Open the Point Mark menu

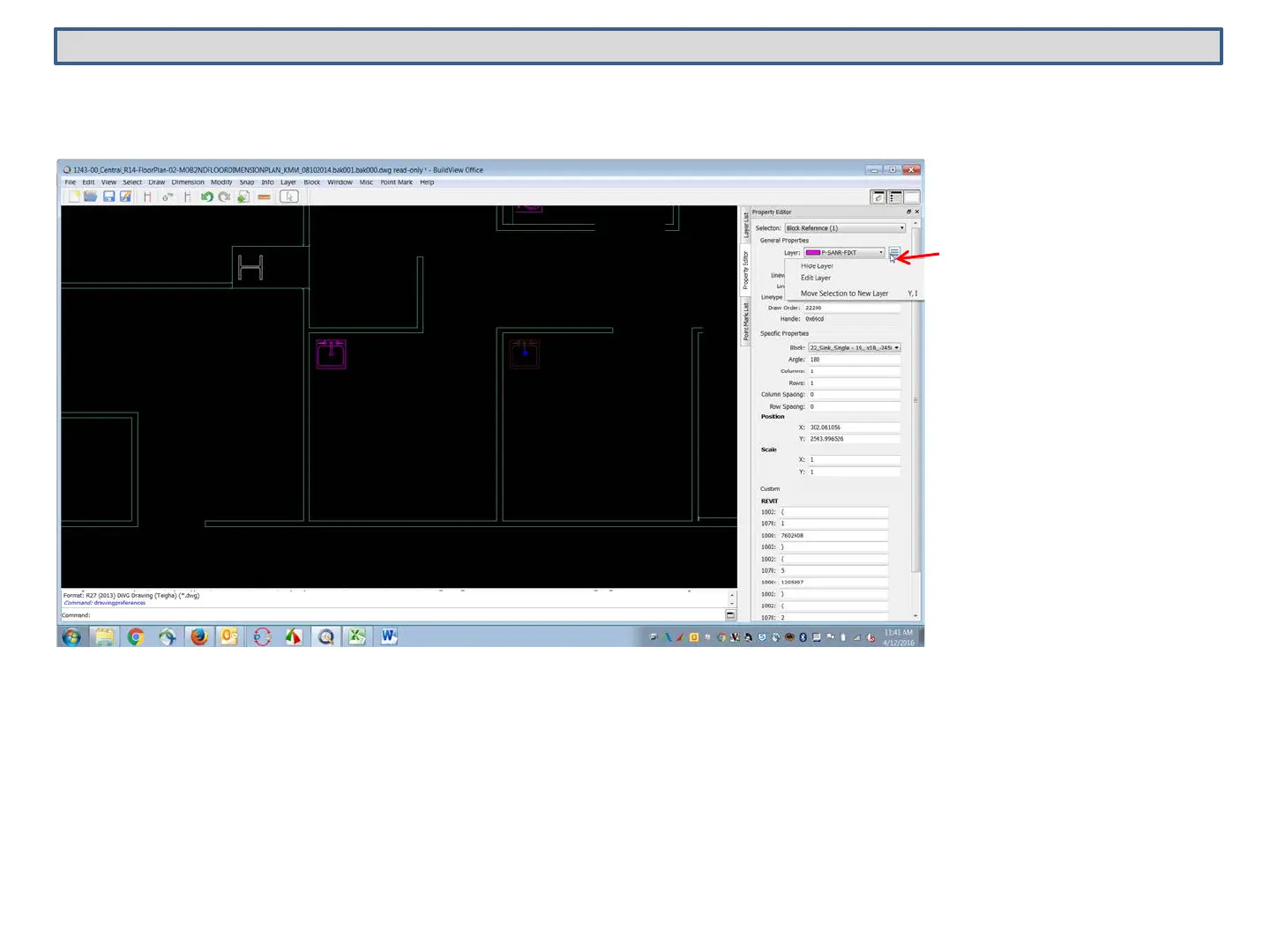pos(397,182)
